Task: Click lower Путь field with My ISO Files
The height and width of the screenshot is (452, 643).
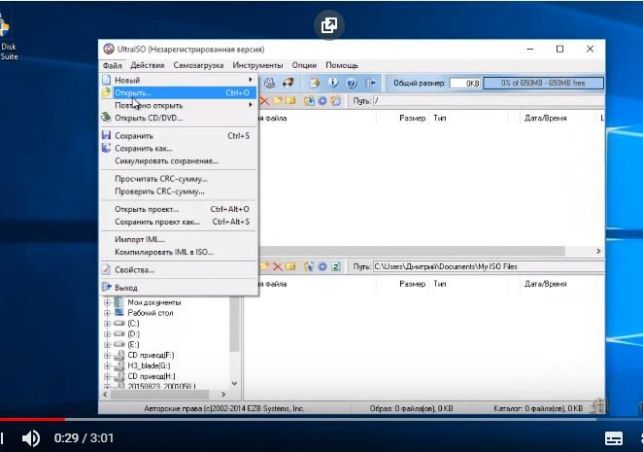Action: pos(488,267)
